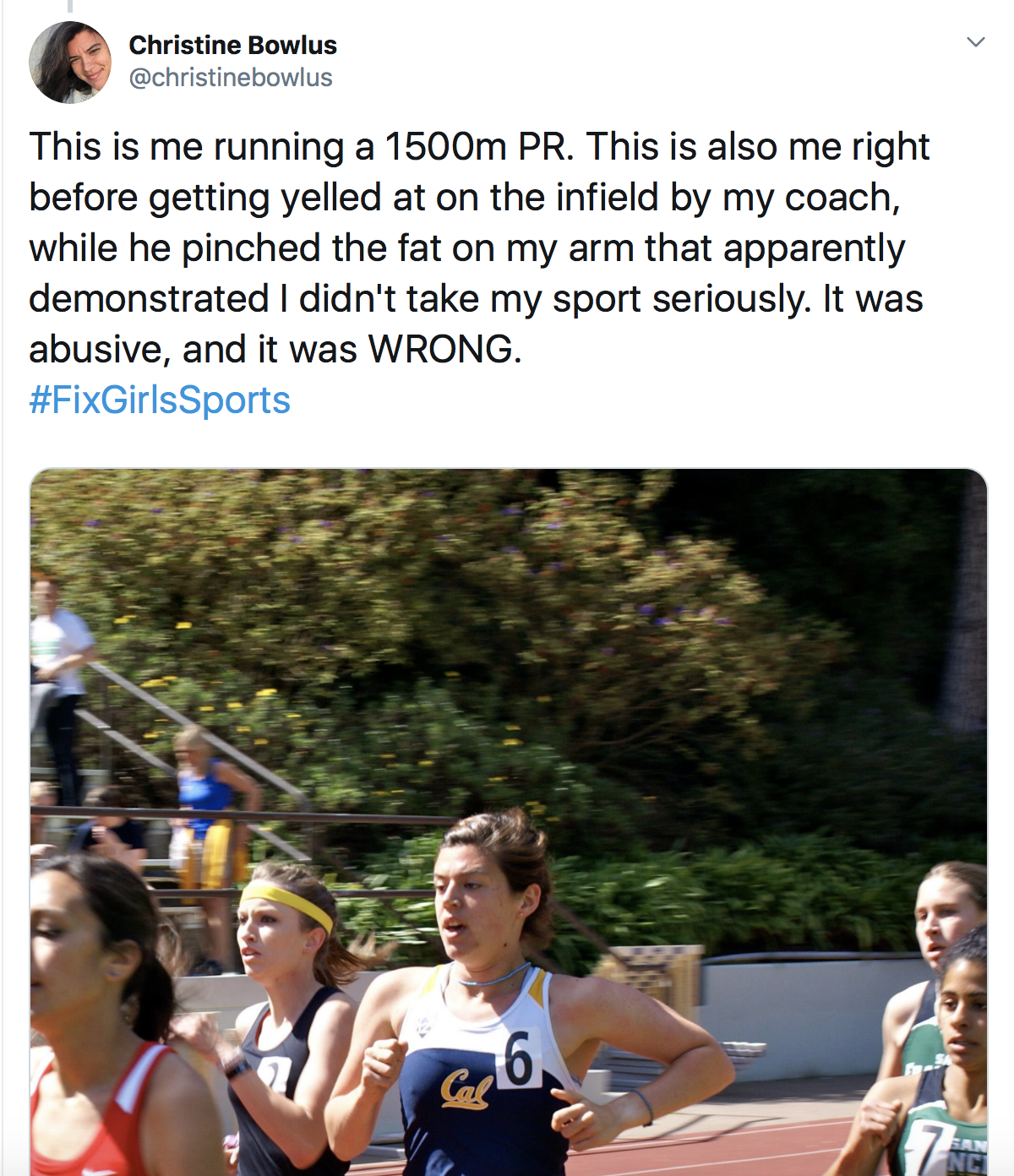The height and width of the screenshot is (1176, 1014).
Task: Click the blue wristband on runner's arm
Action: coord(645,1106)
